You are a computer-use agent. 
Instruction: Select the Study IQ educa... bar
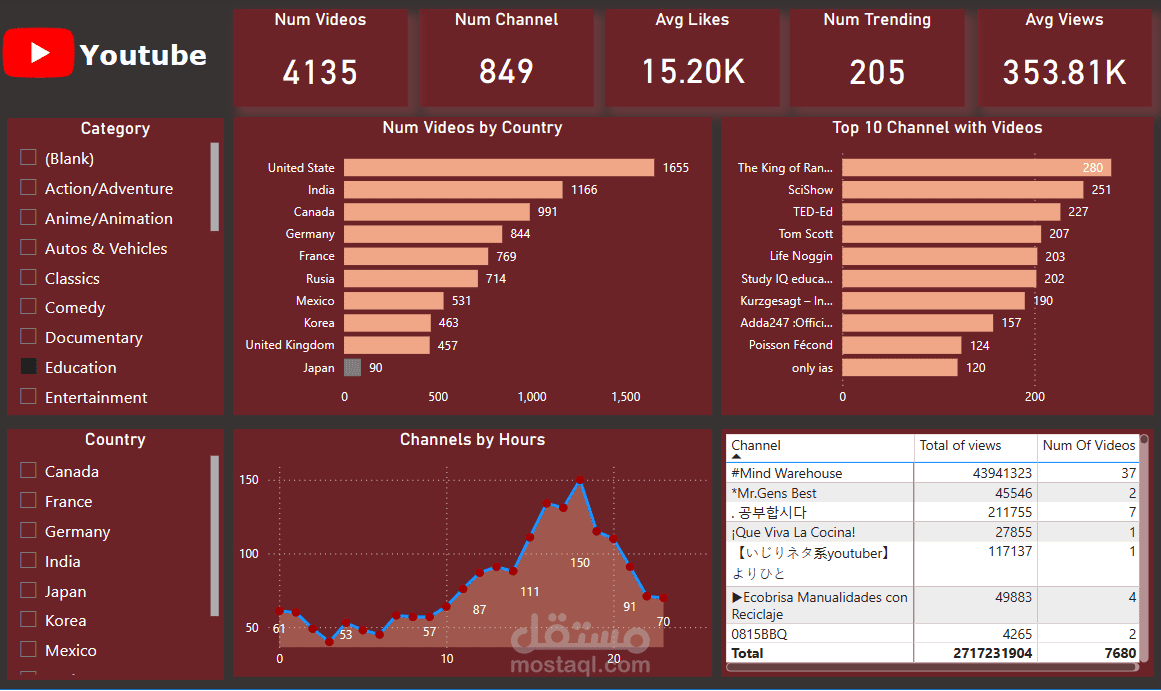coord(939,278)
